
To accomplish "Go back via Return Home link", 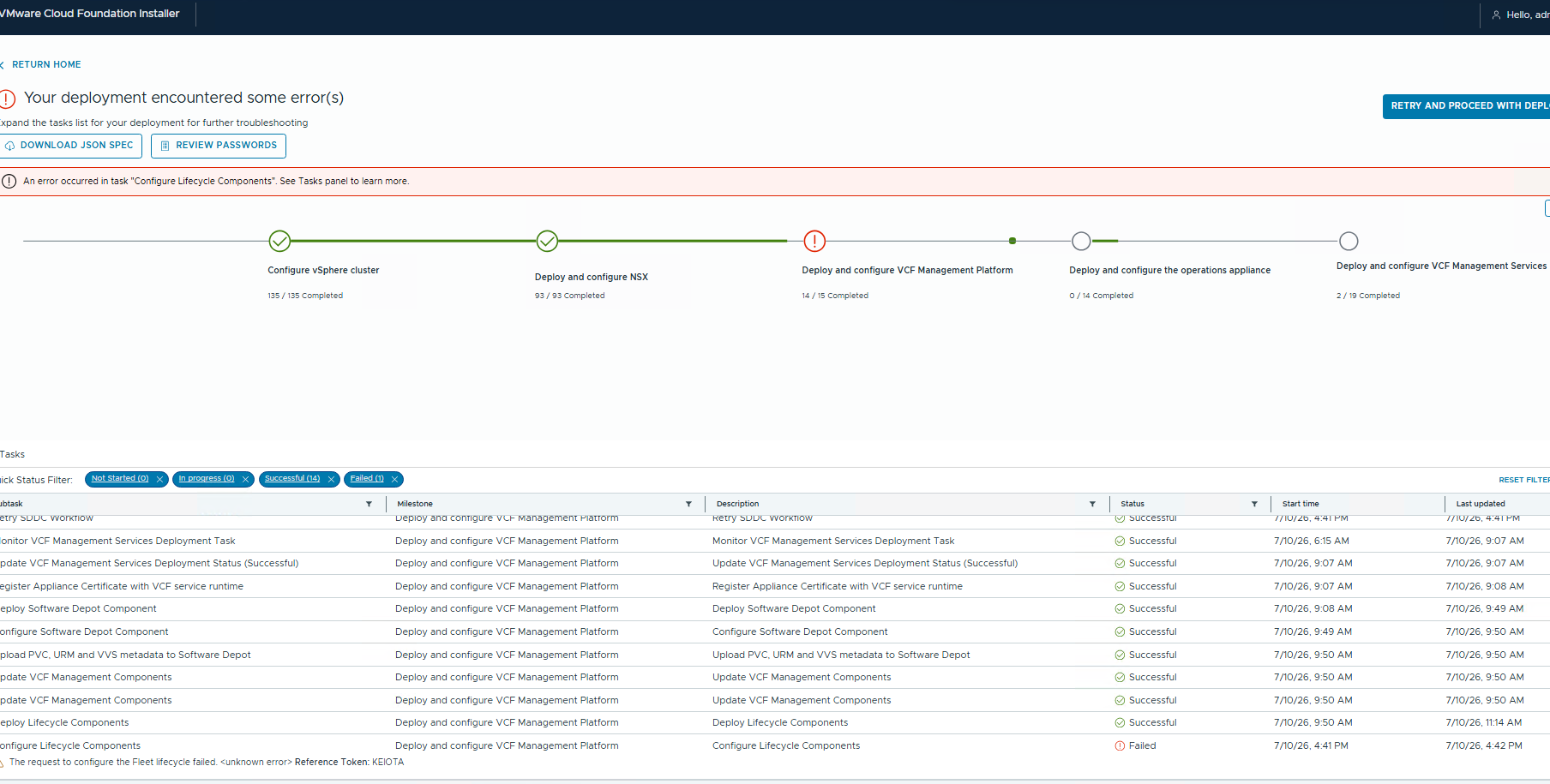I will [x=46, y=65].
